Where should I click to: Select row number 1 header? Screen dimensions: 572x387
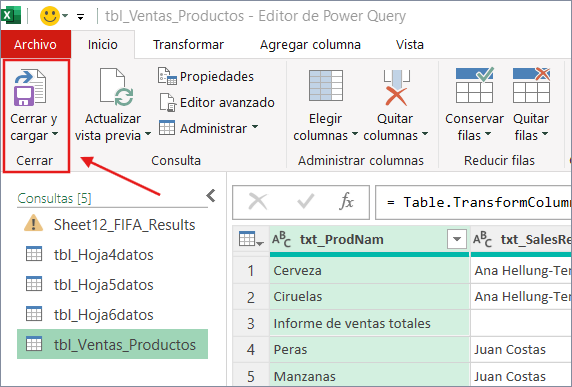point(251,271)
